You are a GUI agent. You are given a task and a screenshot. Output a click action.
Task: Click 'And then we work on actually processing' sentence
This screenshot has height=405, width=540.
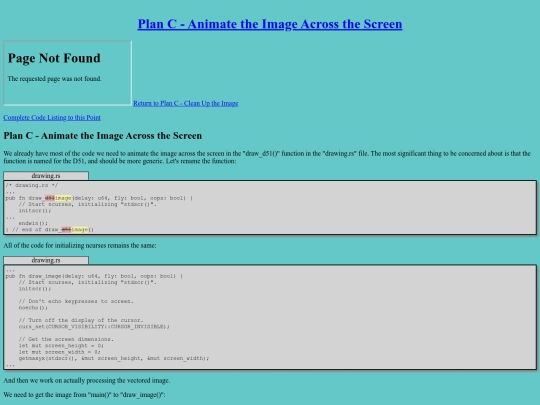[x=87, y=381]
